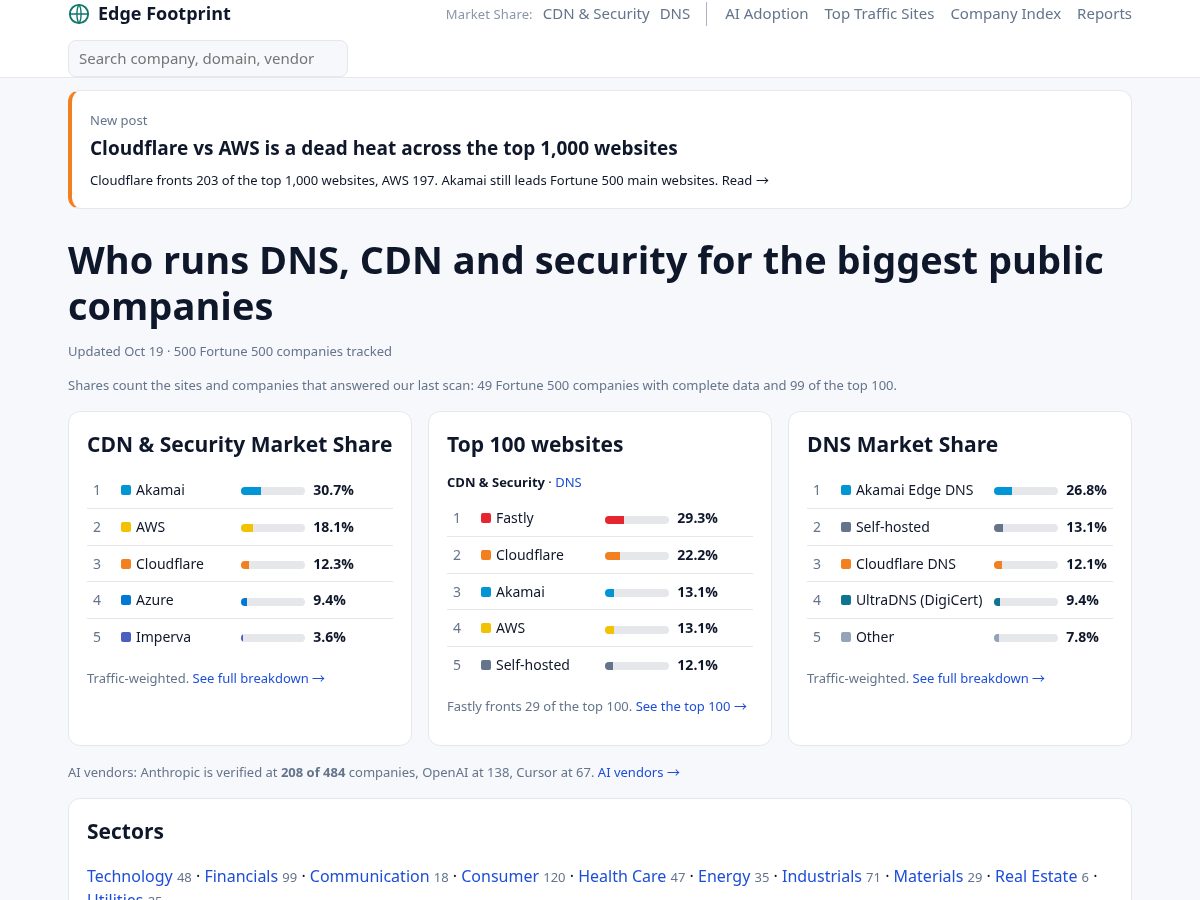This screenshot has height=900, width=1200.
Task: Click AWS row in CDN & Security card
Action: (240, 527)
